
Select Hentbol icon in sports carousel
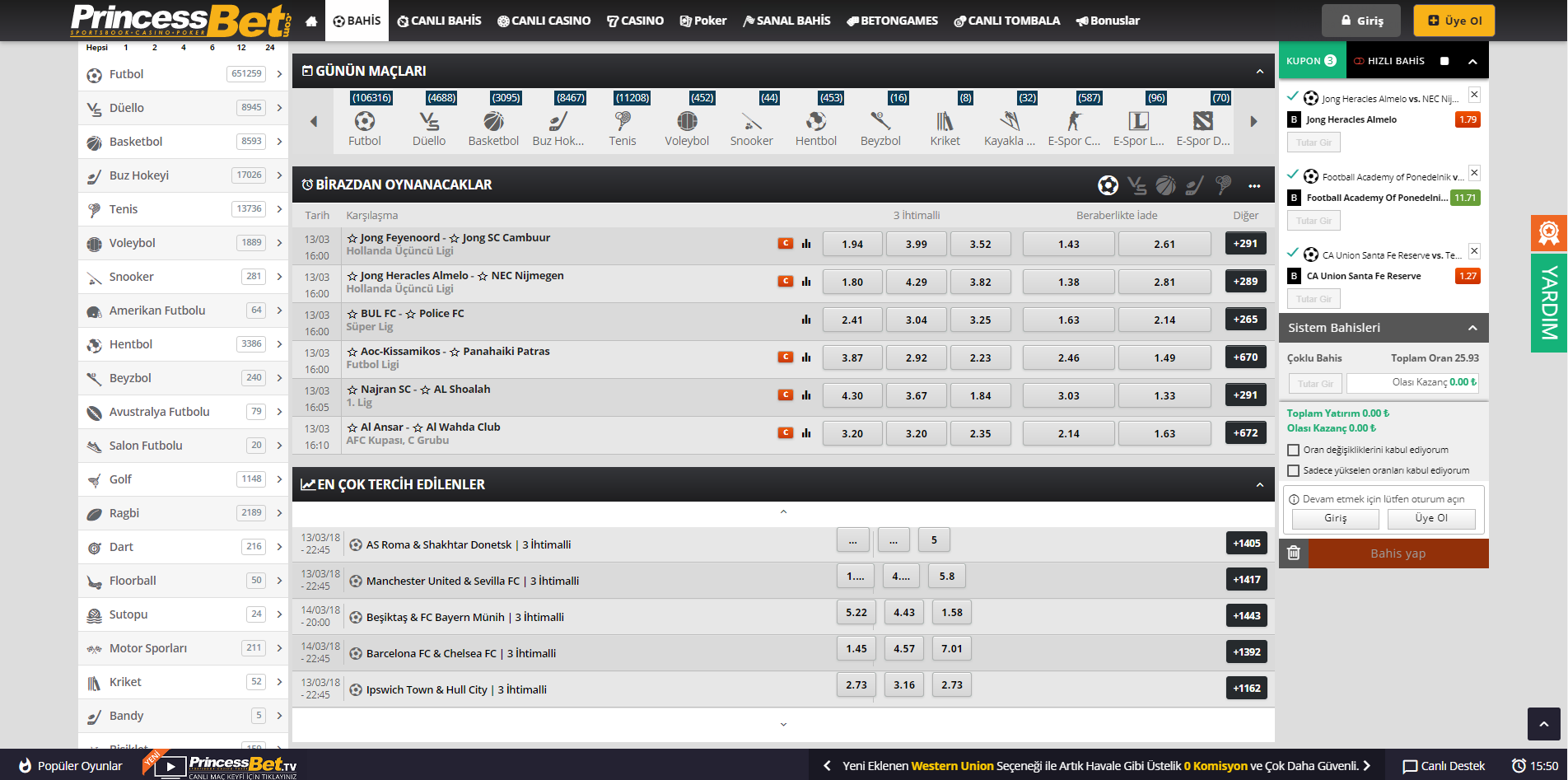tap(816, 121)
